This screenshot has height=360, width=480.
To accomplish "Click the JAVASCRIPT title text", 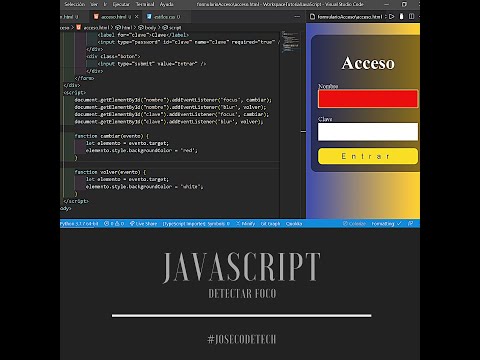I will click(242, 267).
